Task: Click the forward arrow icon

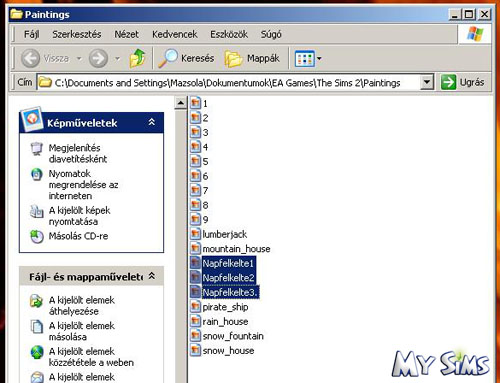Action: (98, 59)
